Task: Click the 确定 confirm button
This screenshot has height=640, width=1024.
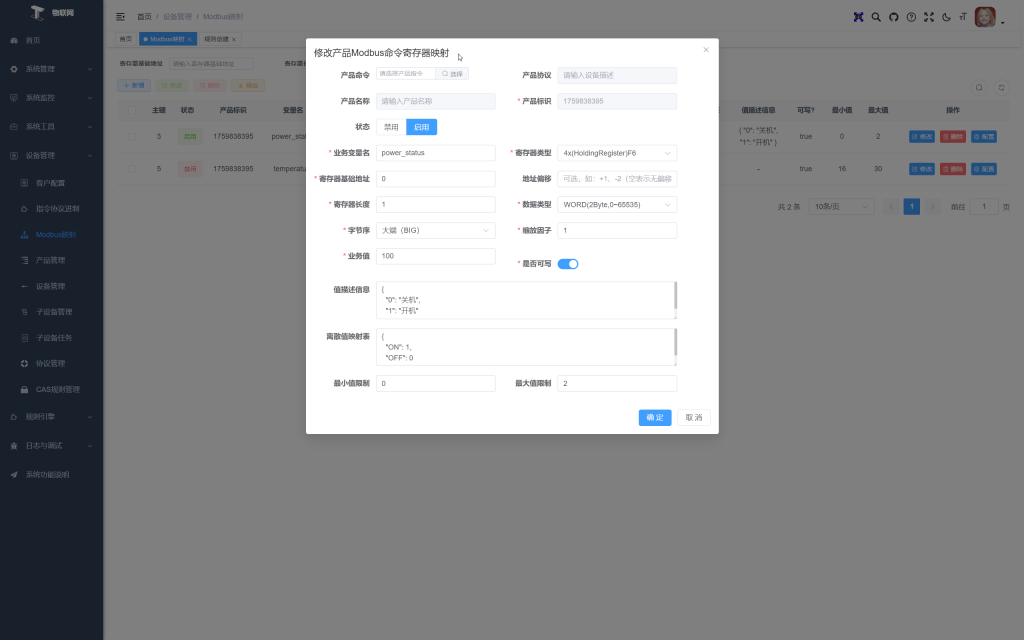Action: coord(655,418)
